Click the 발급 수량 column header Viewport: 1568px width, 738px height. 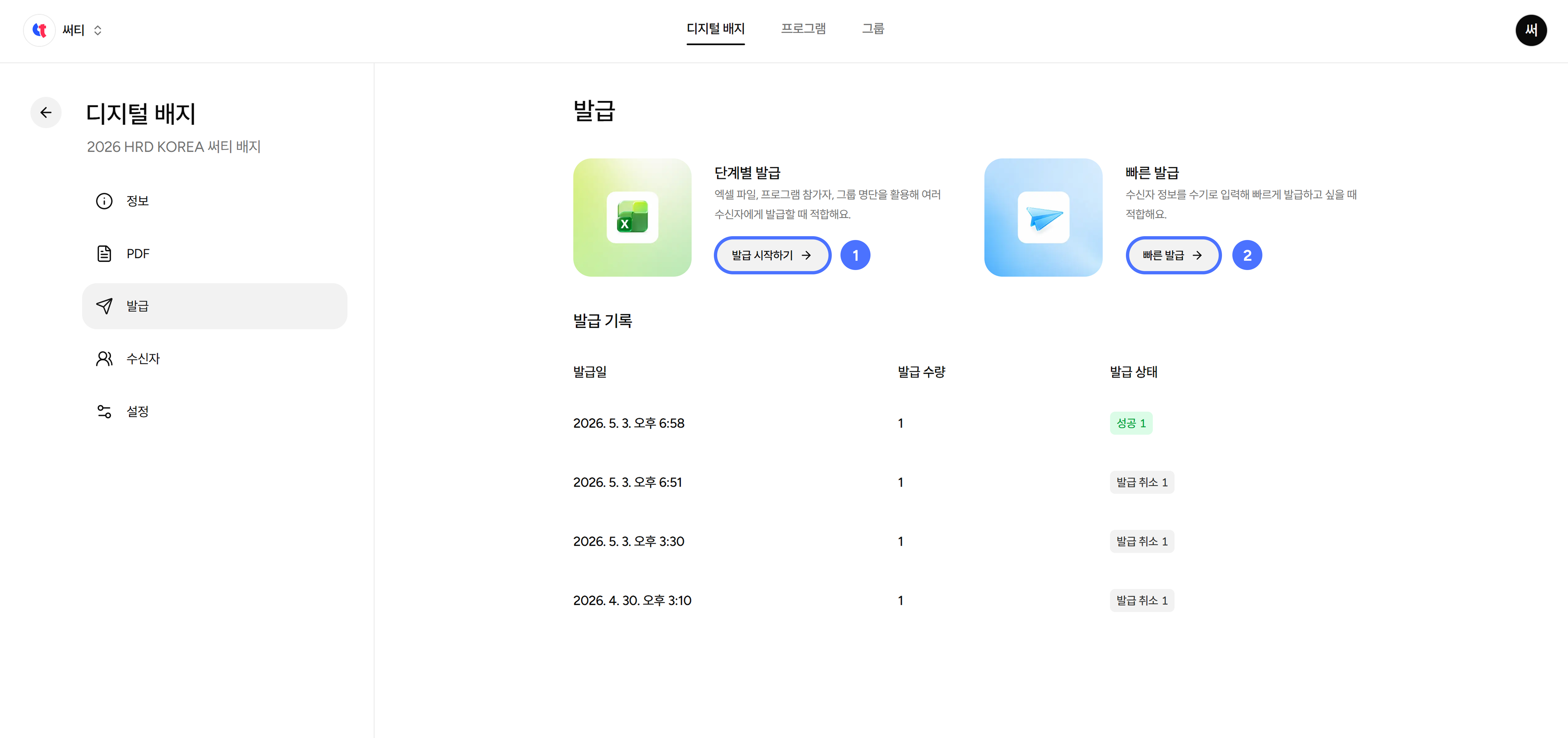click(x=921, y=372)
